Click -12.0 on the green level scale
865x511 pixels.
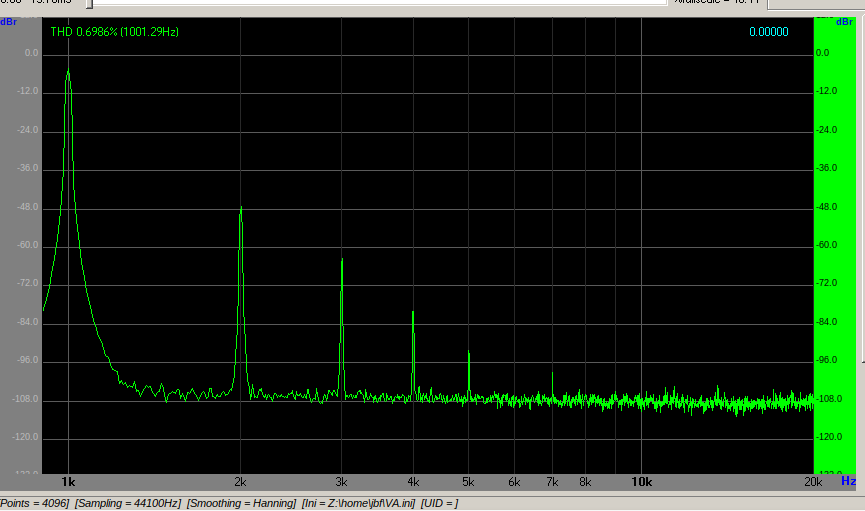pyautogui.click(x=826, y=91)
